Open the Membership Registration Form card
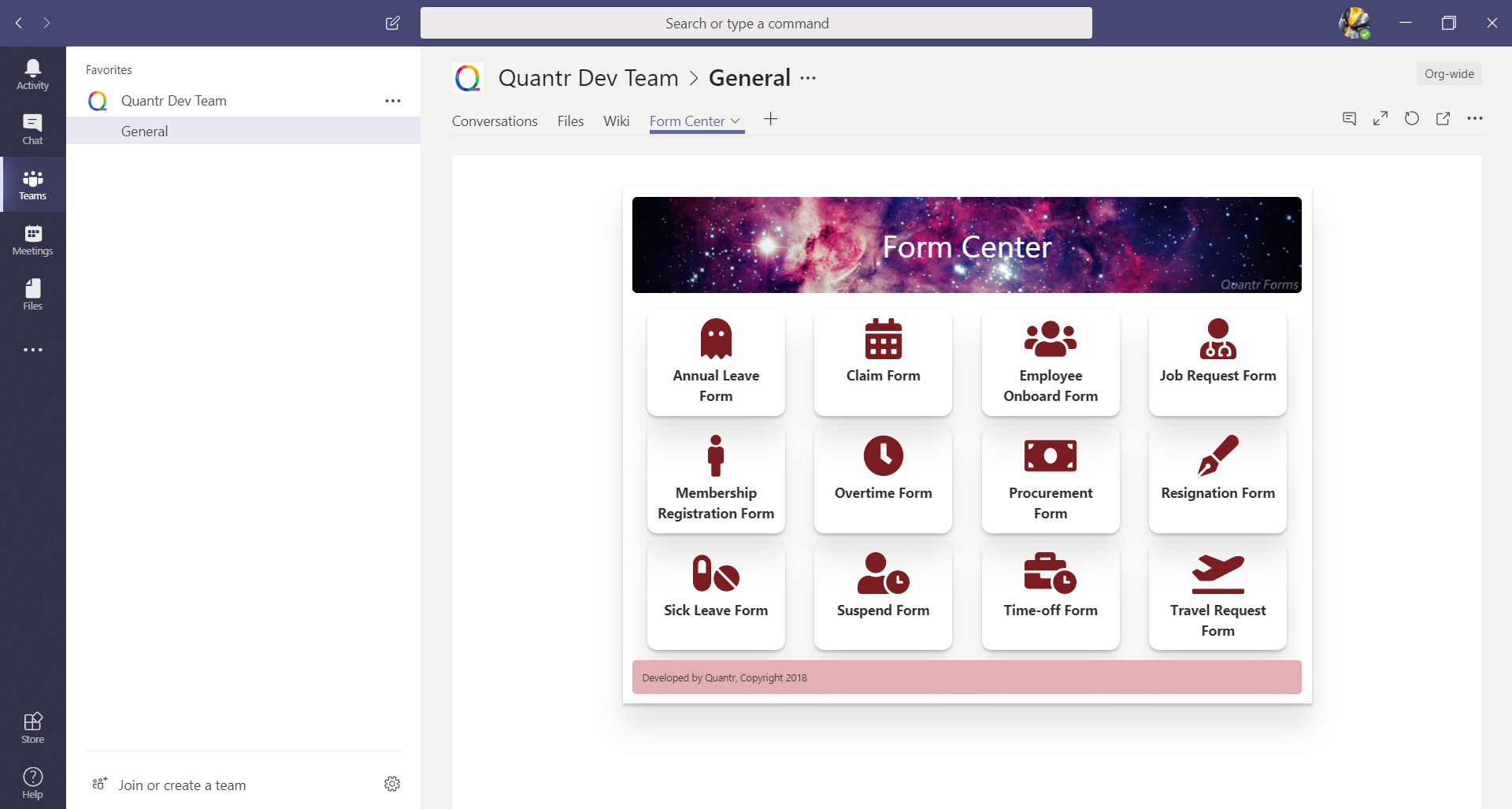This screenshot has height=809, width=1512. [x=716, y=480]
